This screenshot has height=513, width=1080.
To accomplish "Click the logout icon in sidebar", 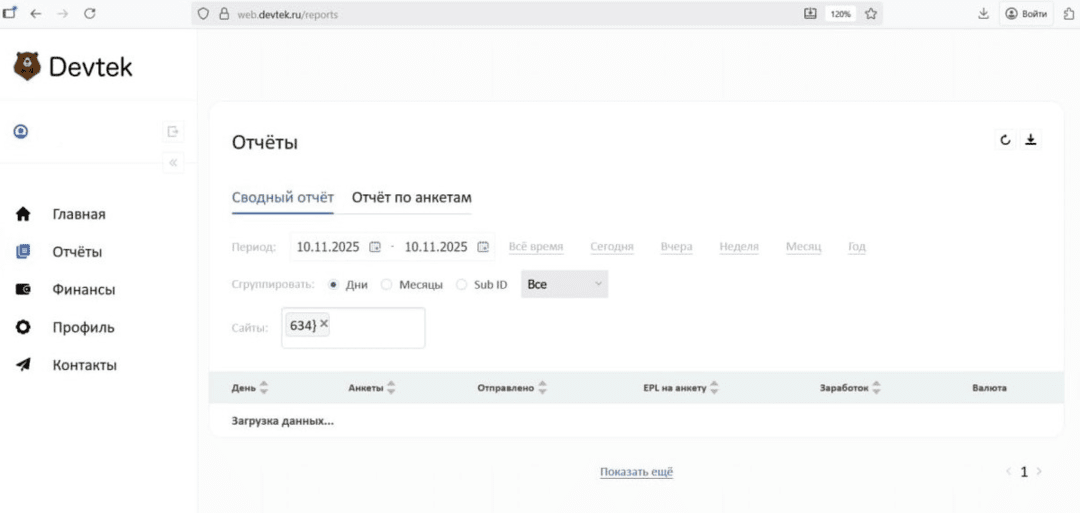I will [x=173, y=131].
